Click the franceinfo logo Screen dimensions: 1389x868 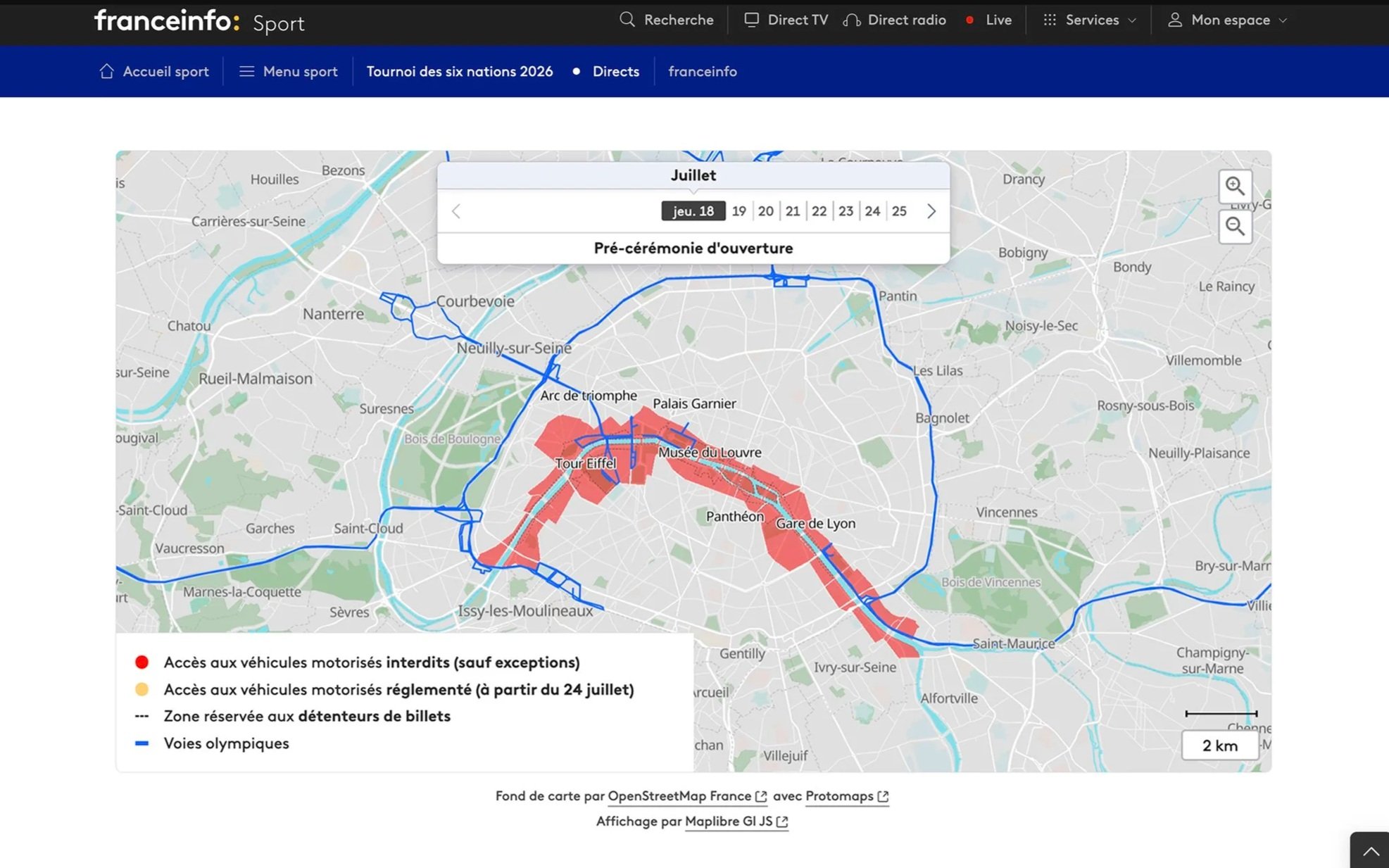(x=167, y=20)
